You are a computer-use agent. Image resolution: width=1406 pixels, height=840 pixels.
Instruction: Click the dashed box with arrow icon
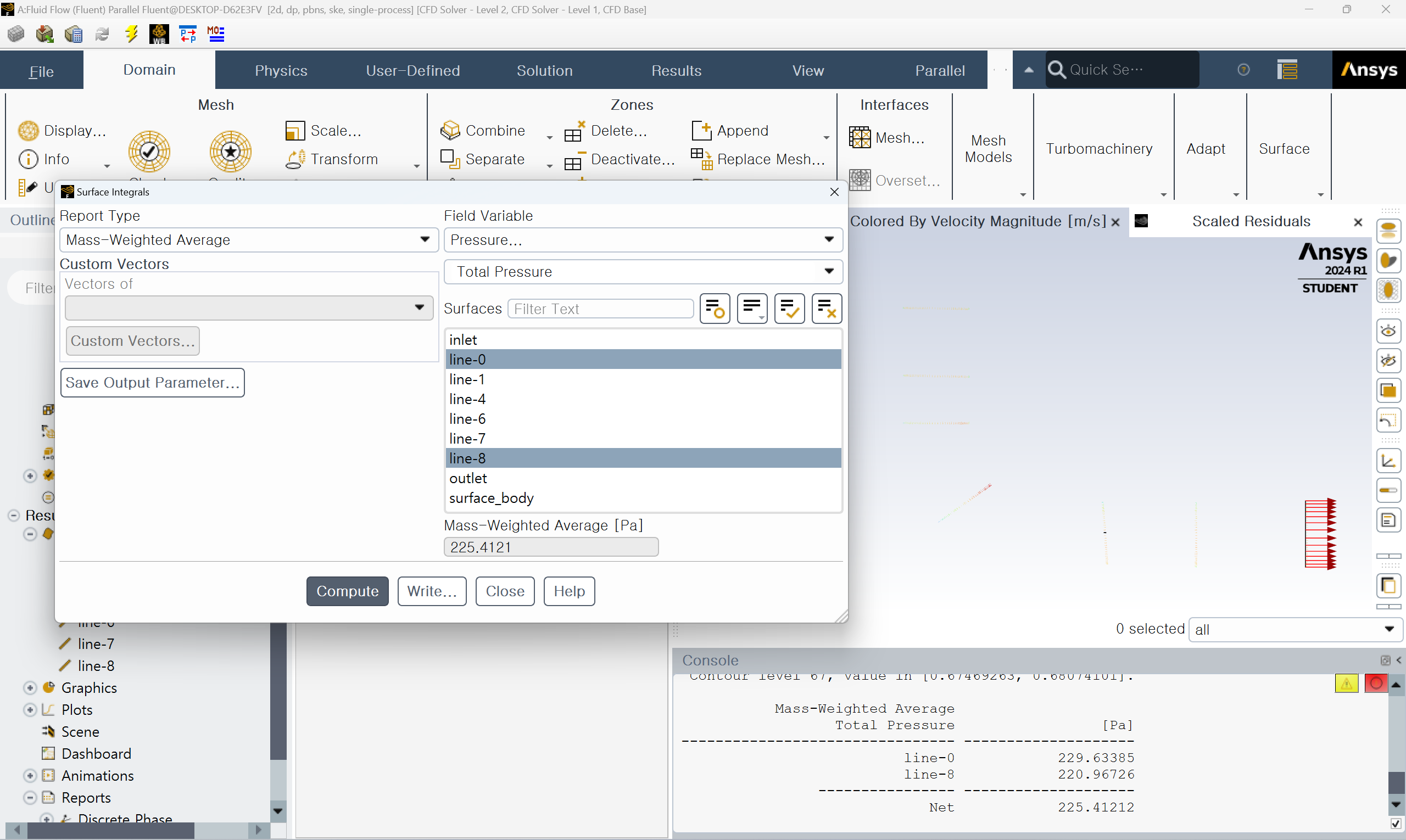pyautogui.click(x=1388, y=420)
